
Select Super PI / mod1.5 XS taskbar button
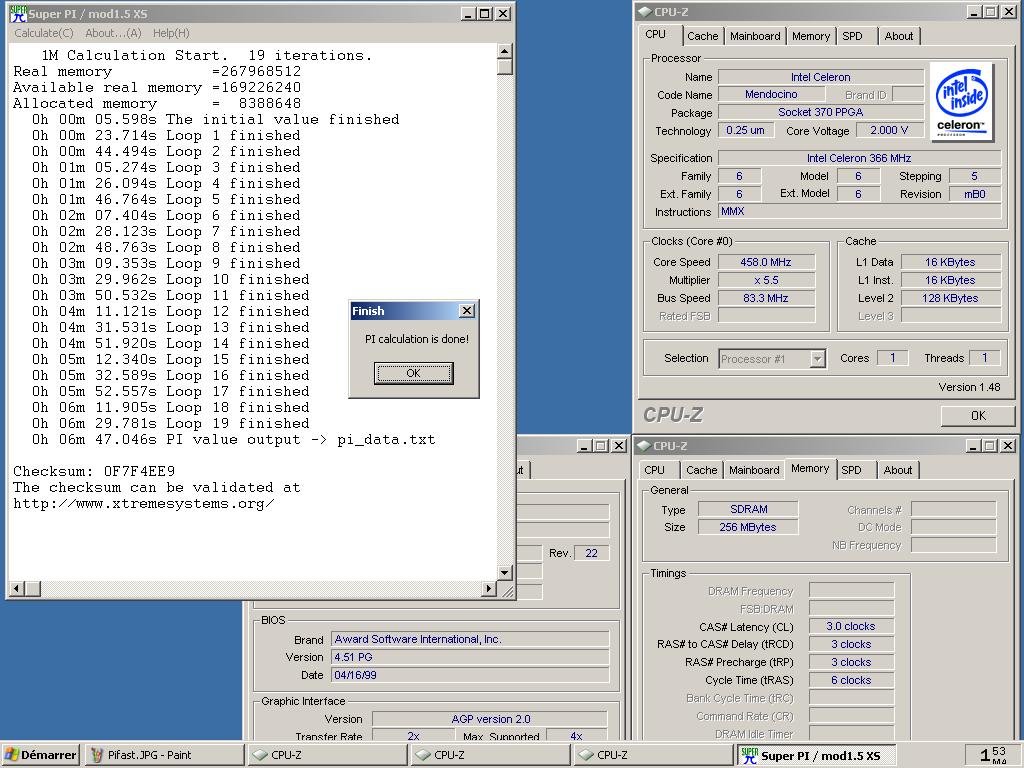pos(816,755)
